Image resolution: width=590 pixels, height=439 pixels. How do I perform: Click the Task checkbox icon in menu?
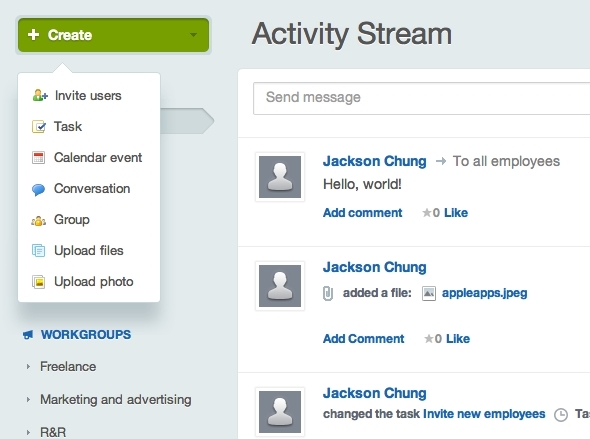tap(39, 127)
